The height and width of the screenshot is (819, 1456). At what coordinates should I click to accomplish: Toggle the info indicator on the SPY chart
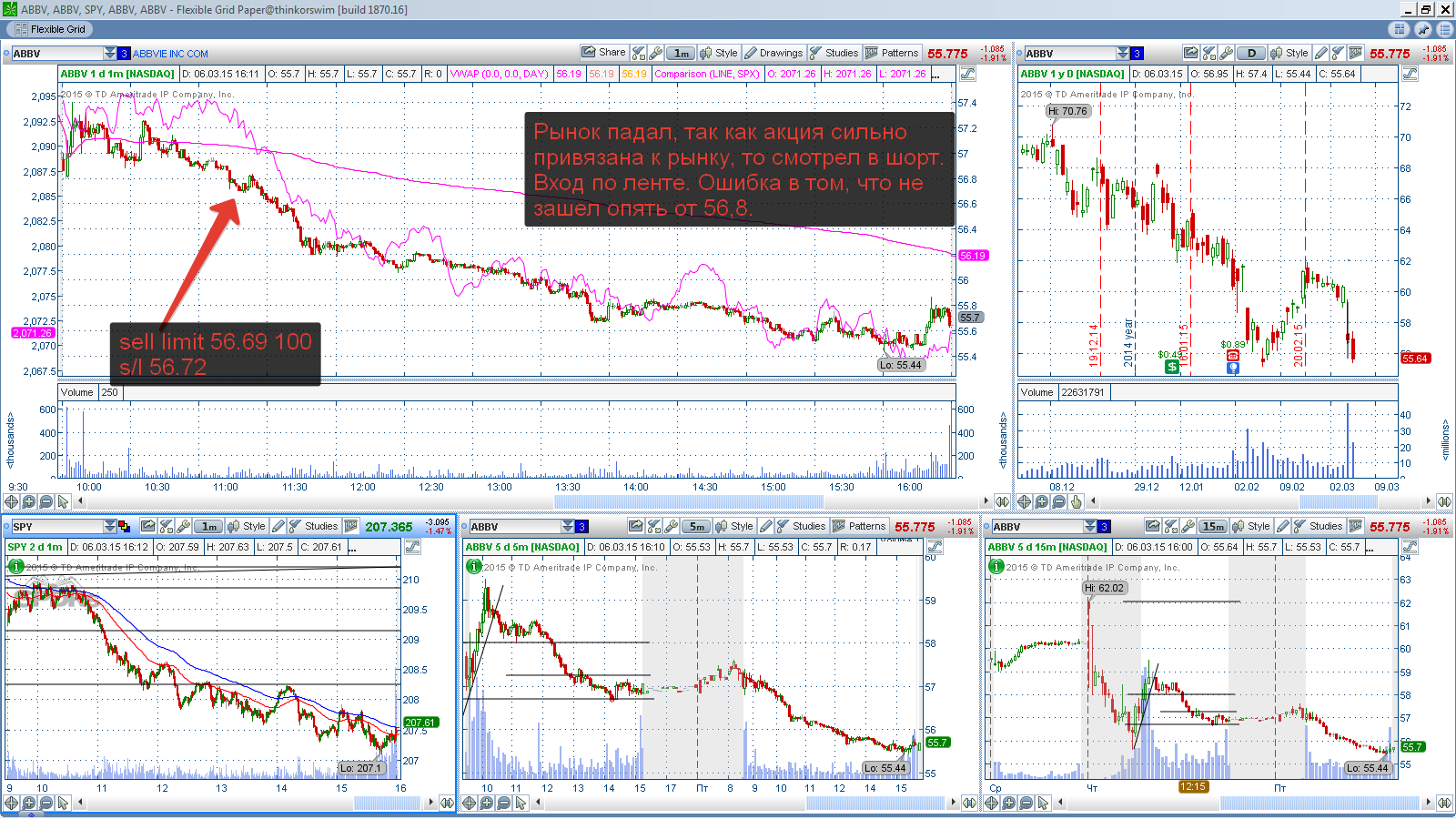pyautogui.click(x=15, y=566)
